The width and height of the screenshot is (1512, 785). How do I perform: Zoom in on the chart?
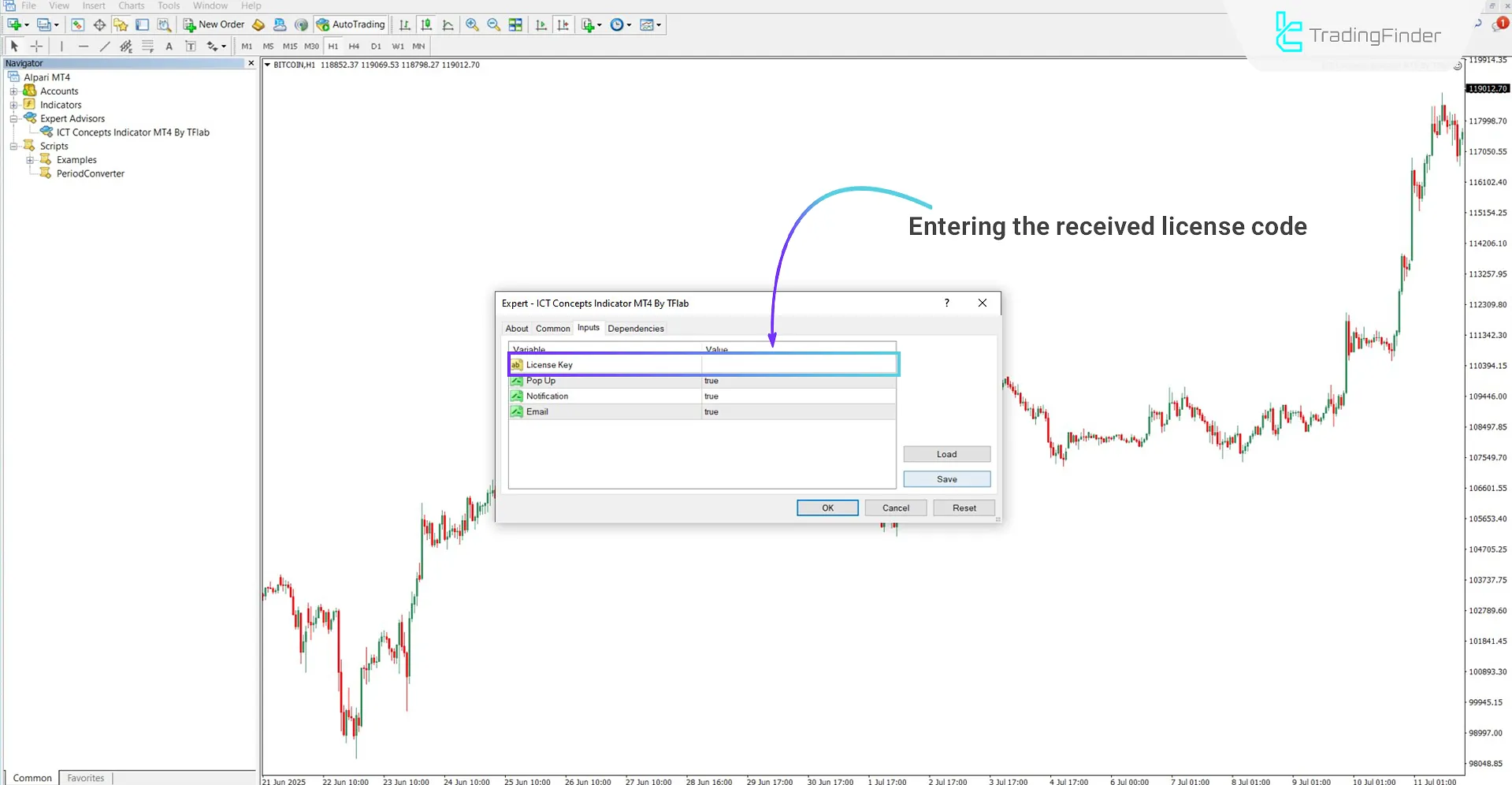click(472, 24)
